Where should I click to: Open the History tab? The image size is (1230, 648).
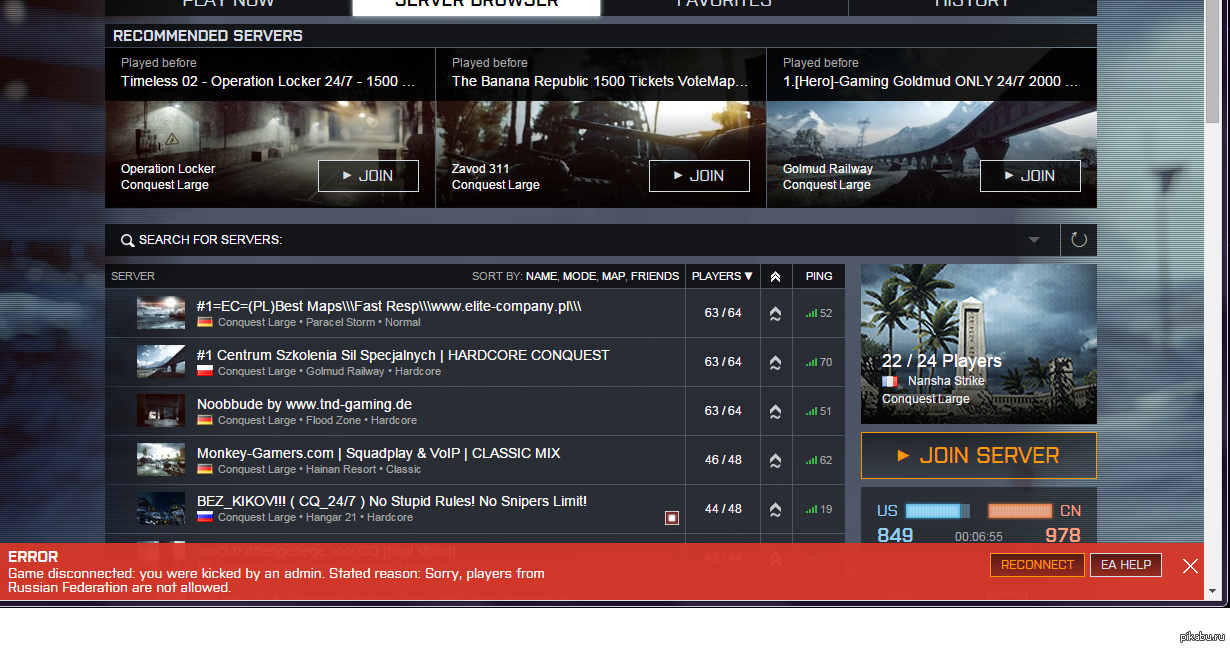tap(972, 4)
